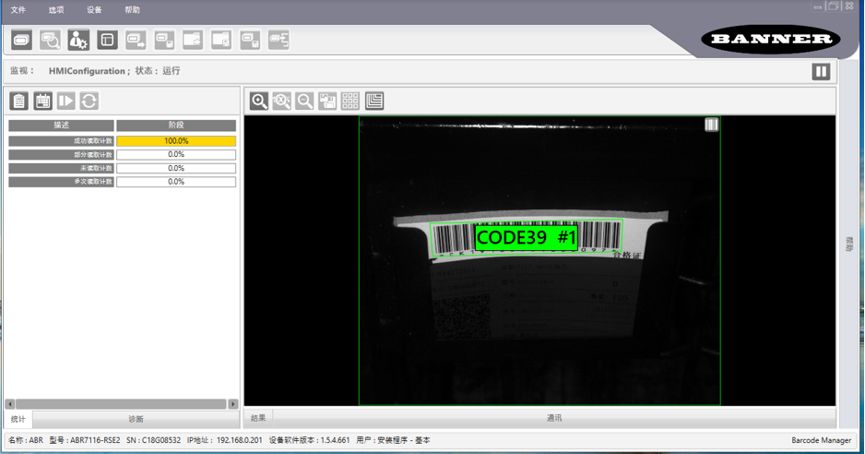
Task: Pause monitoring with the pause button
Action: 821,71
